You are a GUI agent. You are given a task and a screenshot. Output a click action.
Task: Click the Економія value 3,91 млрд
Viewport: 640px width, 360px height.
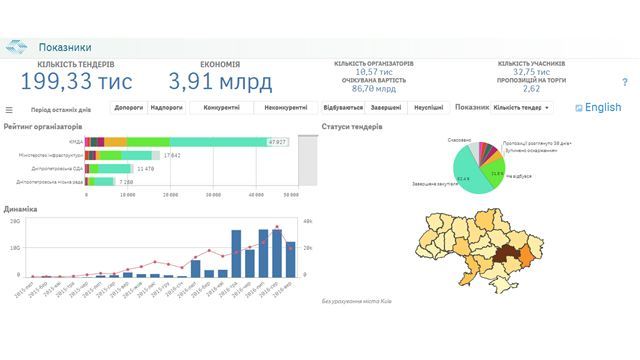220,81
